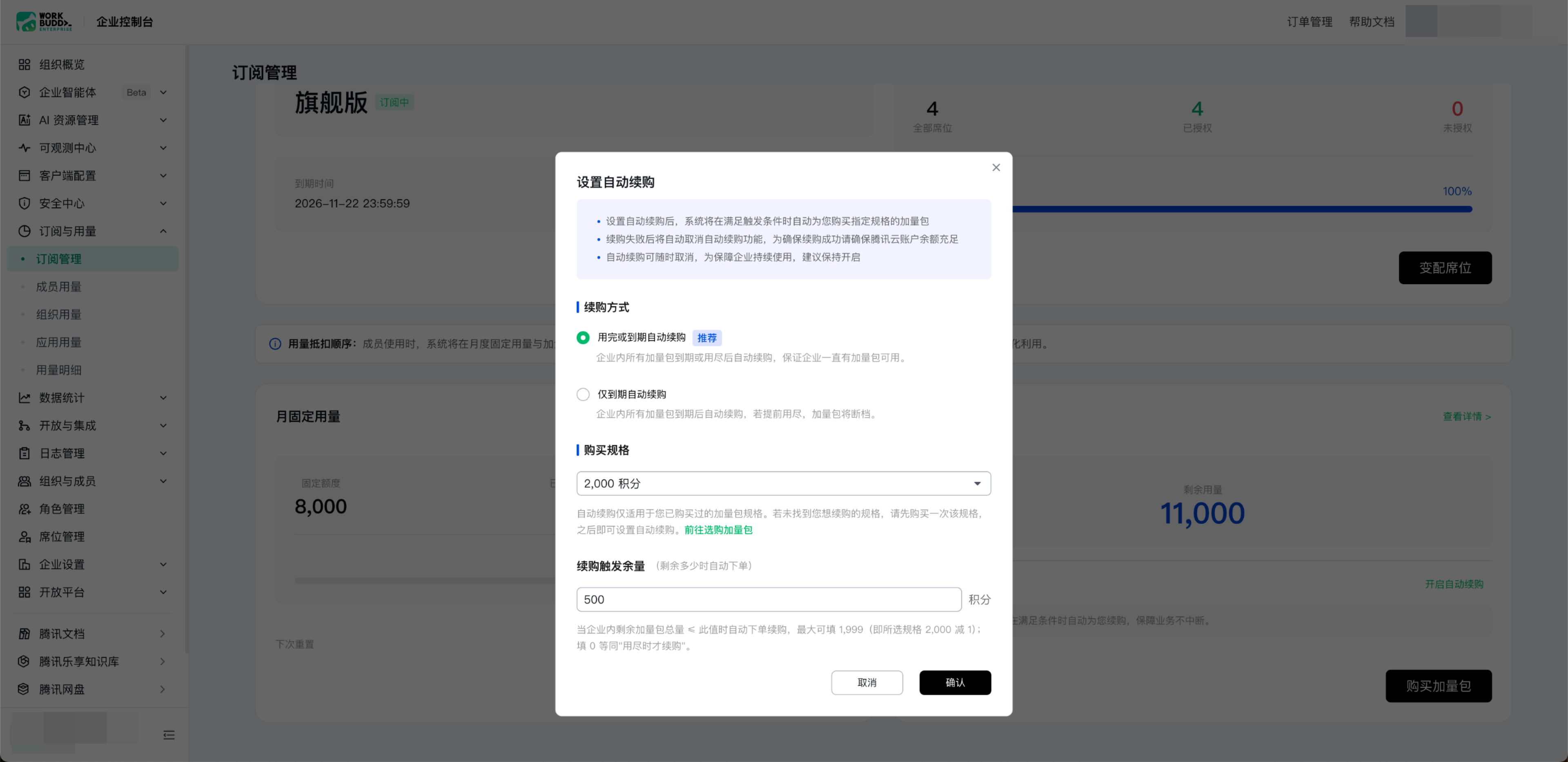Click the AI 资源管理 icon

coord(24,120)
